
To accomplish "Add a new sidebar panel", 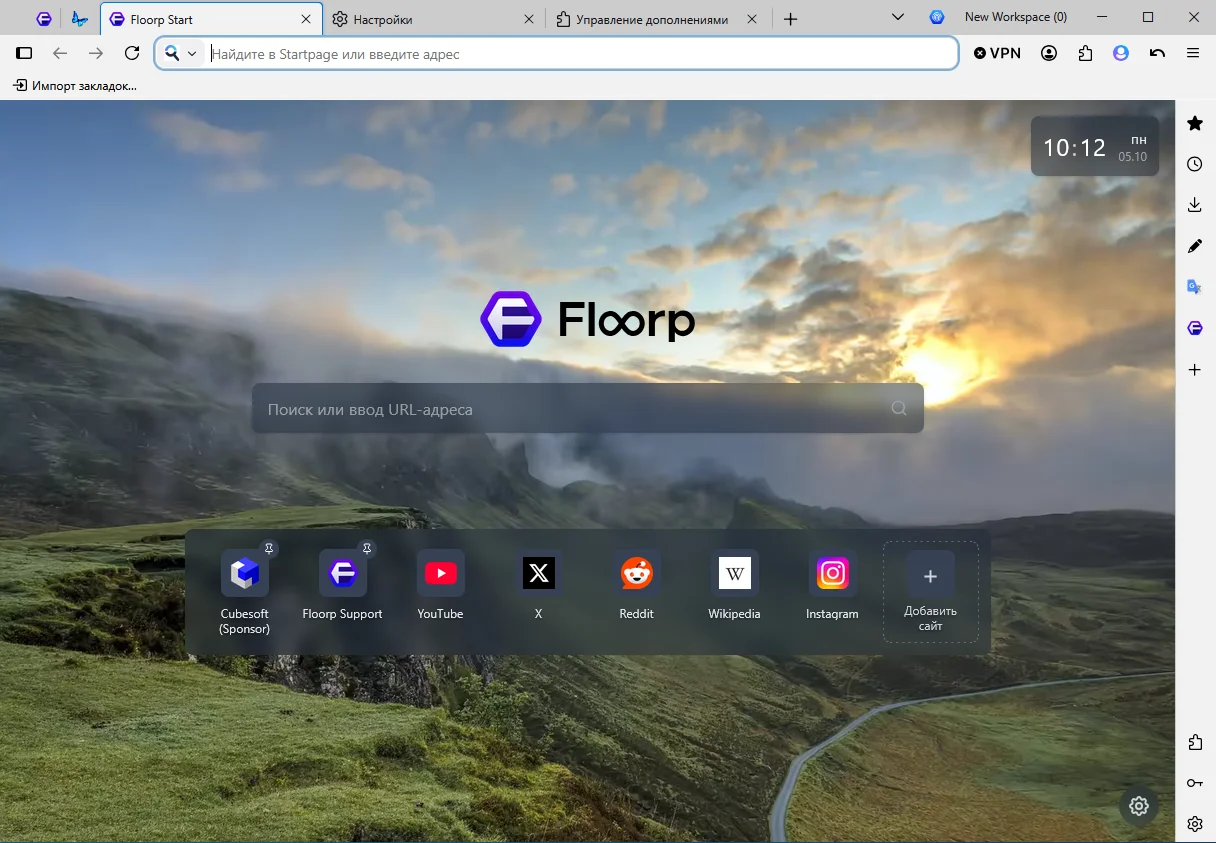I will (x=1195, y=370).
